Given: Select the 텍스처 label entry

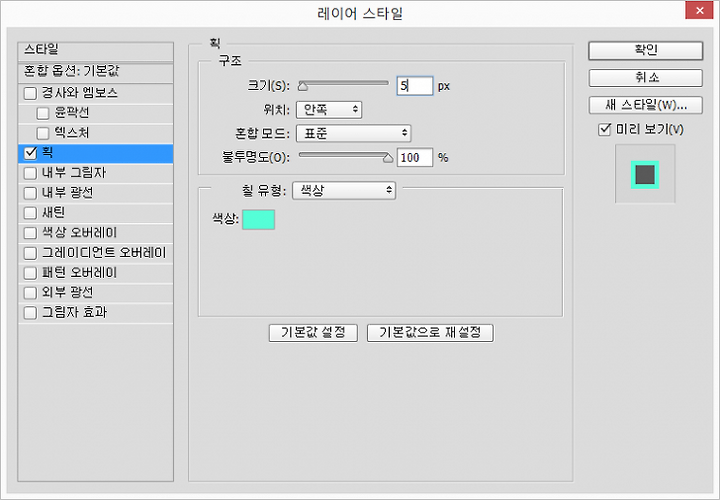Looking at the screenshot, I should pyautogui.click(x=72, y=133).
